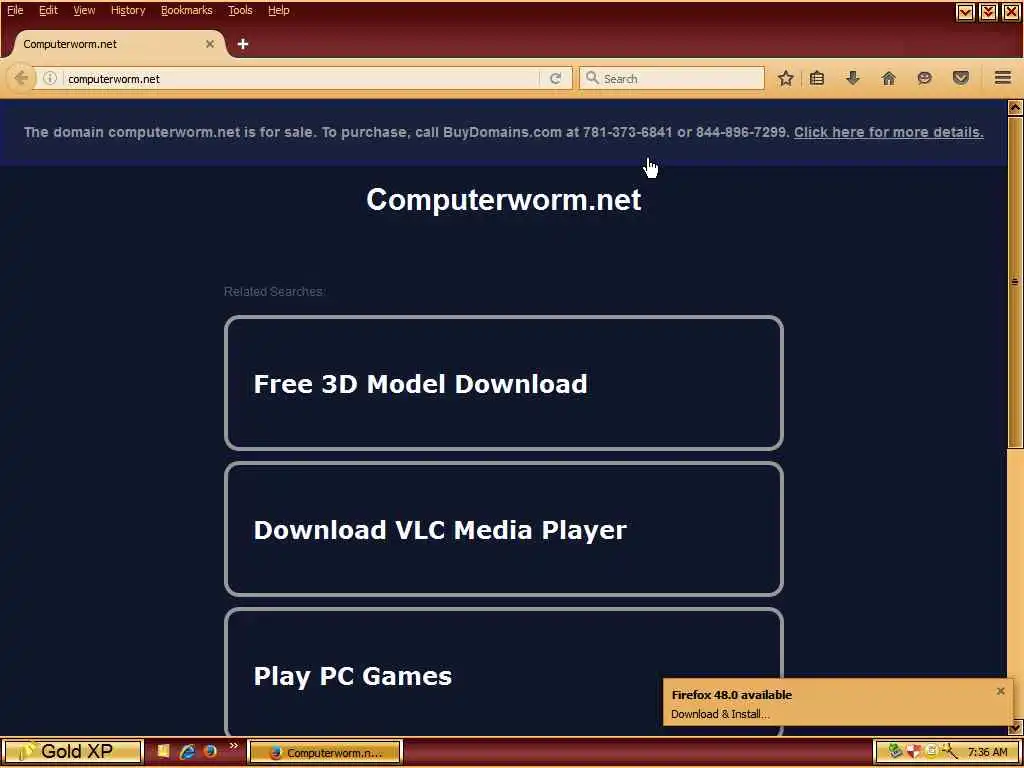
Task: Open the View menu
Action: click(84, 10)
